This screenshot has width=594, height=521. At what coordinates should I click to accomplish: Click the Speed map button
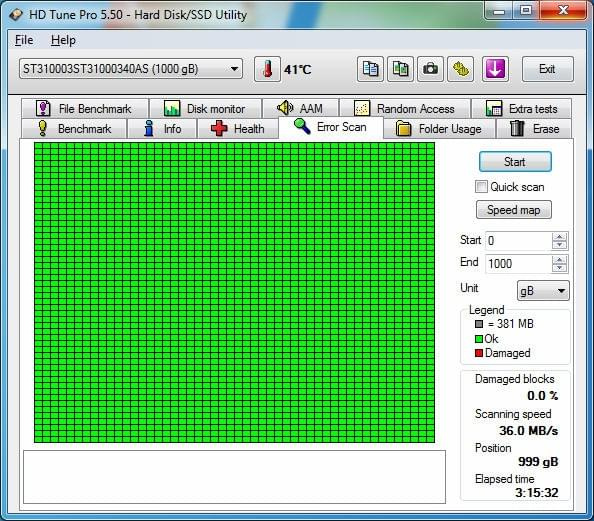tap(514, 210)
